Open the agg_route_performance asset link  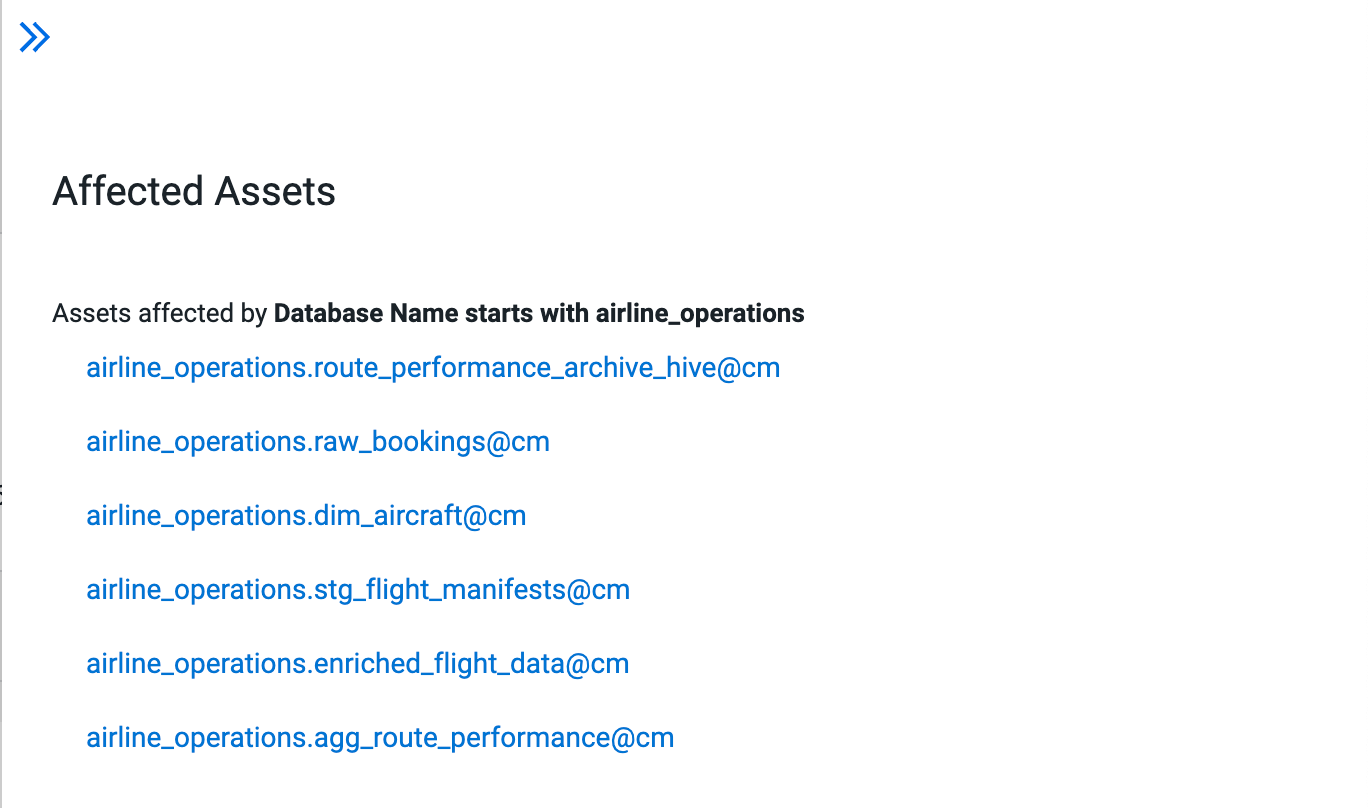(x=379, y=738)
